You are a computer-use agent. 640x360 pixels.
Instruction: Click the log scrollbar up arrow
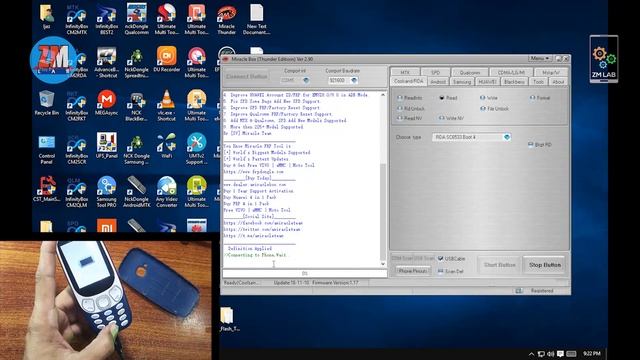pos(383,95)
